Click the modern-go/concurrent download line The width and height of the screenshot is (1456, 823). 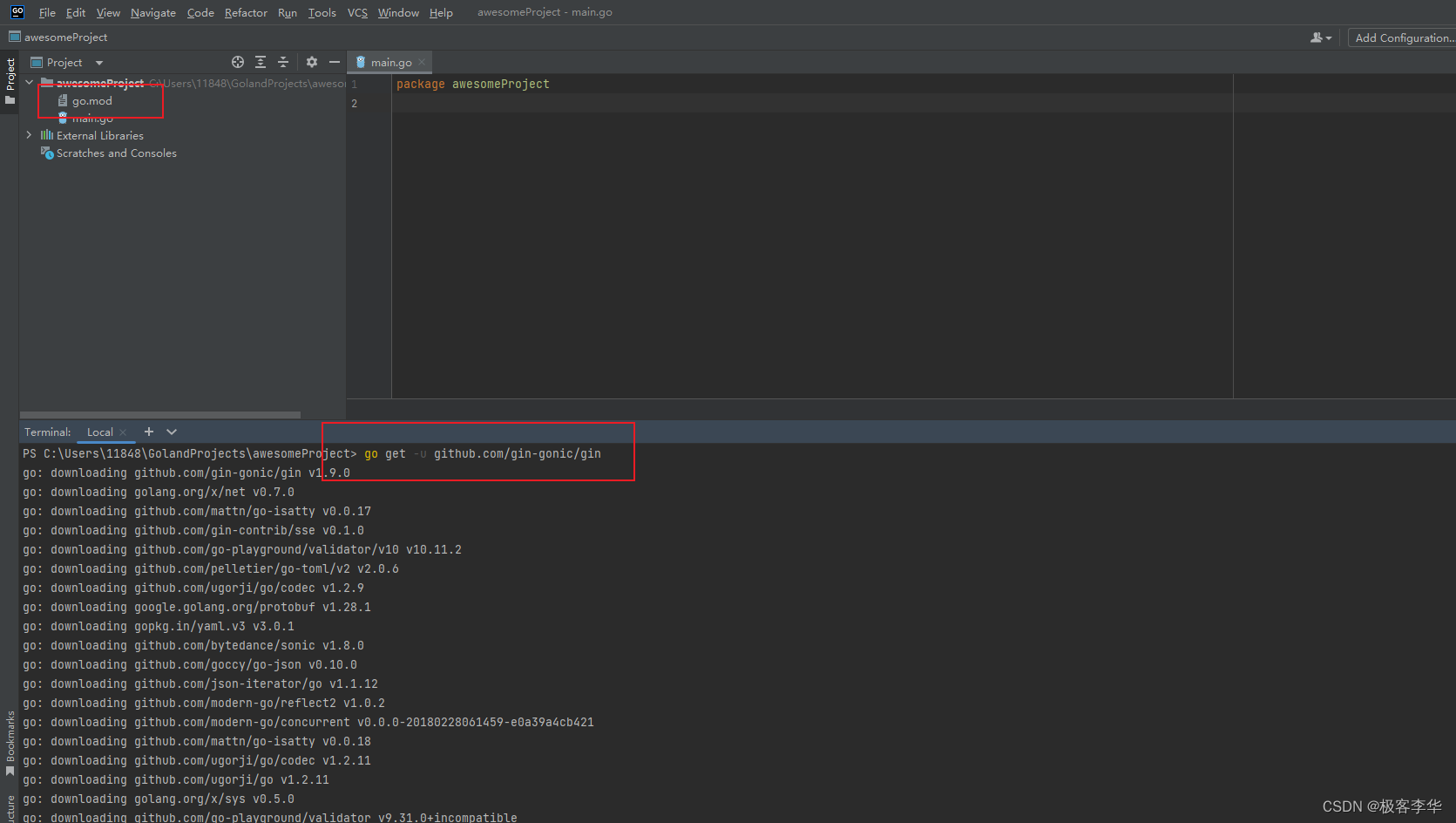308,723
